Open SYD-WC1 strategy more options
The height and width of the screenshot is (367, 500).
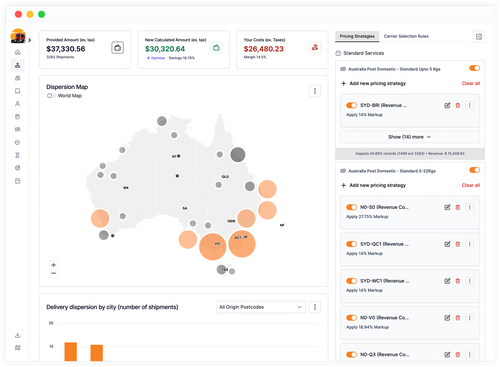coord(470,281)
